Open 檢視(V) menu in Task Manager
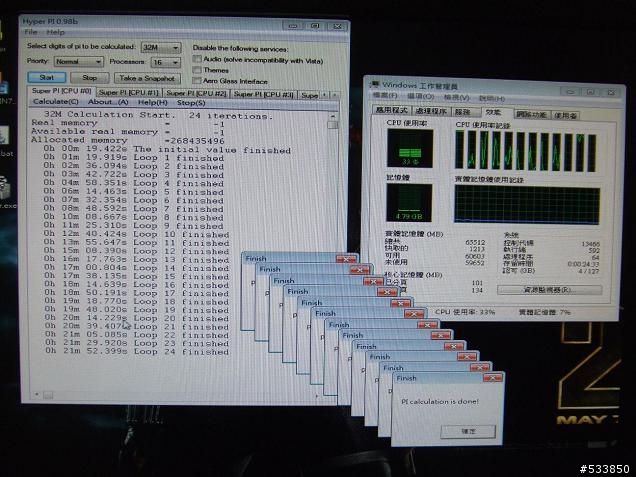 [x=456, y=97]
